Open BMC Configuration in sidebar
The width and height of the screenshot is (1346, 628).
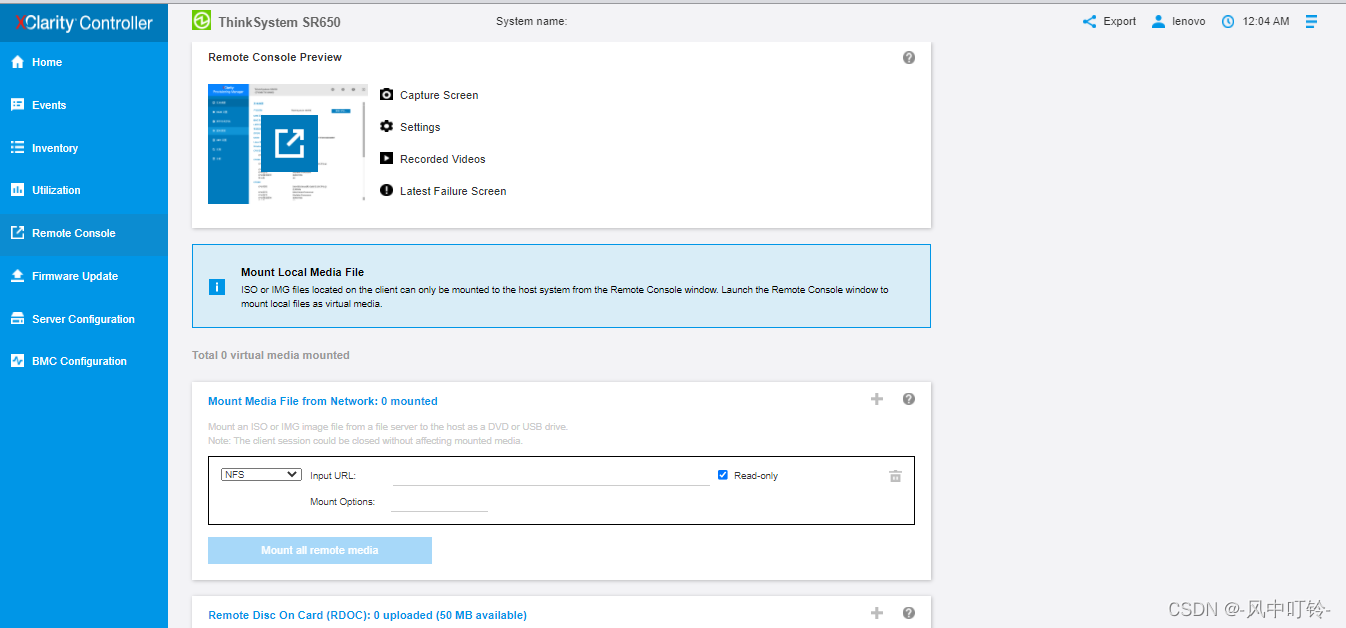pos(79,361)
